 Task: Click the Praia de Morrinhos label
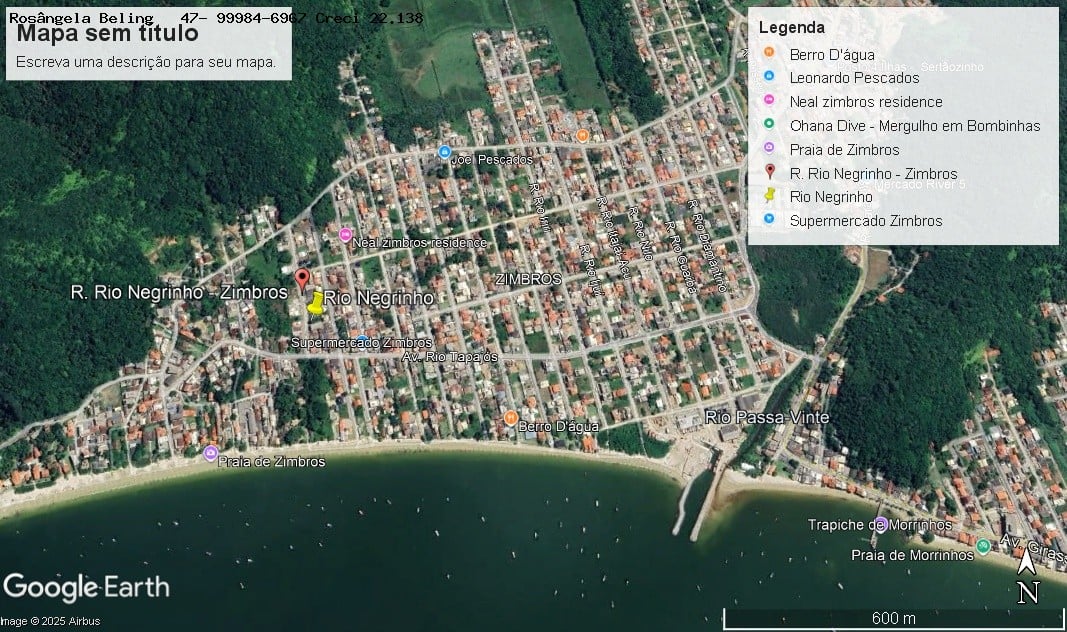pyautogui.click(x=913, y=555)
